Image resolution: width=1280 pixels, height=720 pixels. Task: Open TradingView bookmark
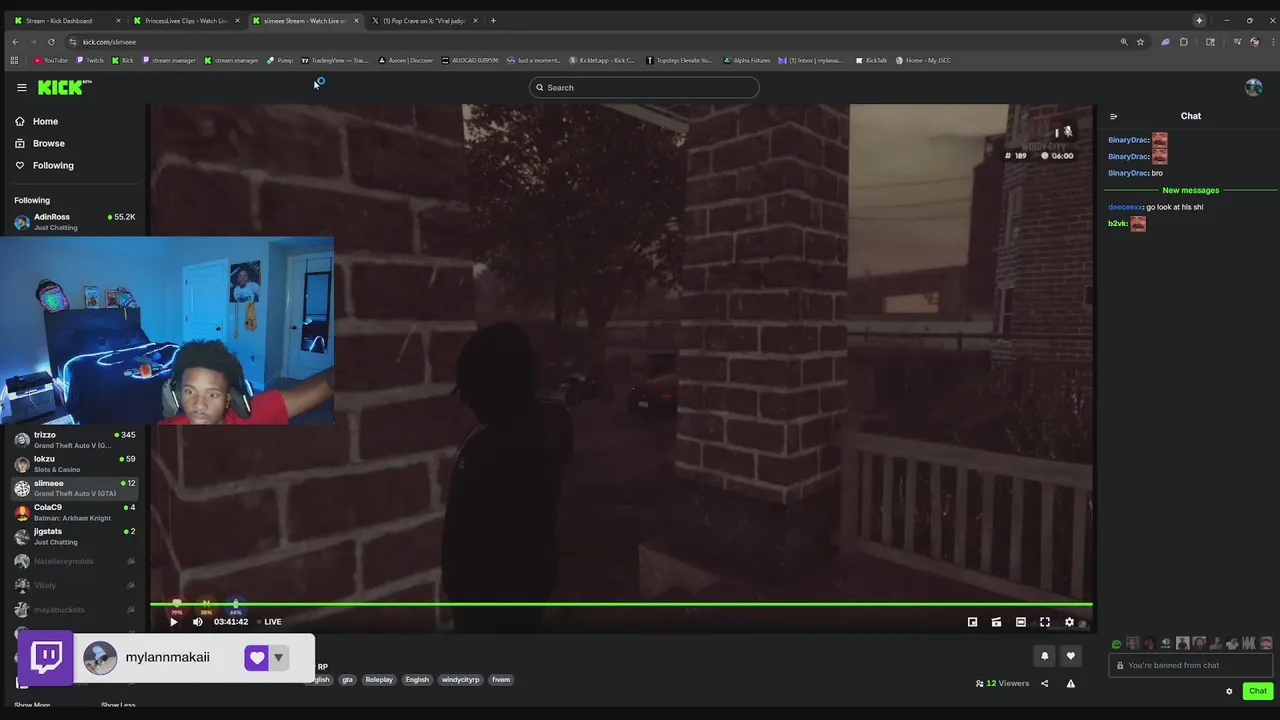pyautogui.click(x=334, y=60)
